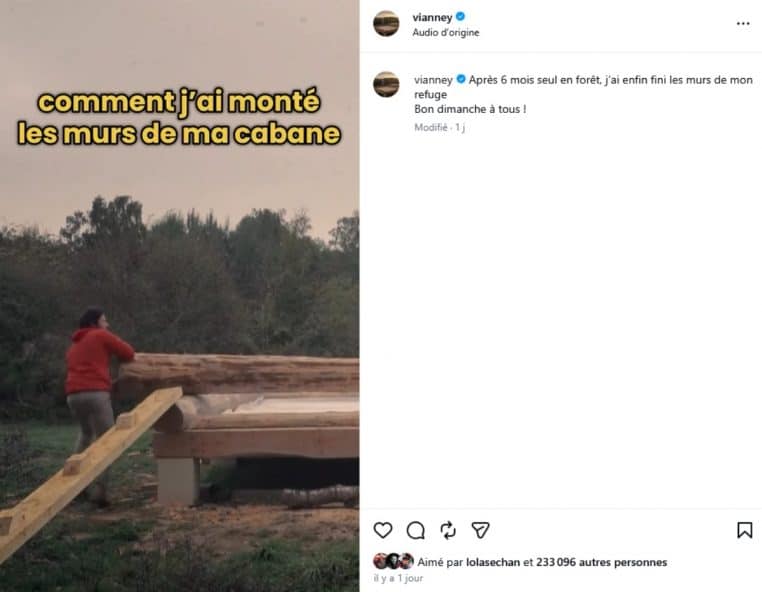Share the post with the paper plane icon
The height and width of the screenshot is (592, 762).
click(x=481, y=530)
